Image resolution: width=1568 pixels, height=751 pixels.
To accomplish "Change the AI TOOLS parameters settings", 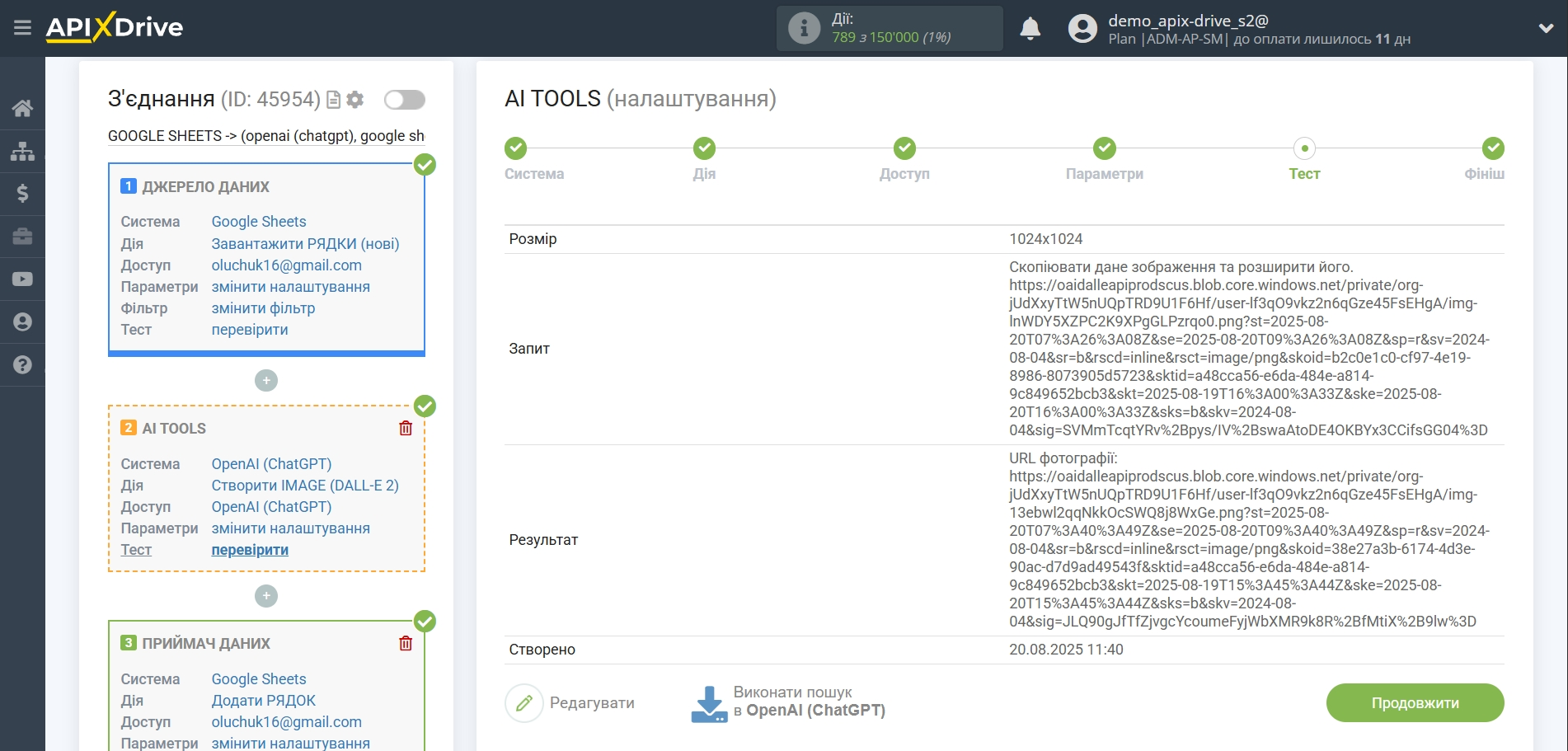I will coord(291,528).
